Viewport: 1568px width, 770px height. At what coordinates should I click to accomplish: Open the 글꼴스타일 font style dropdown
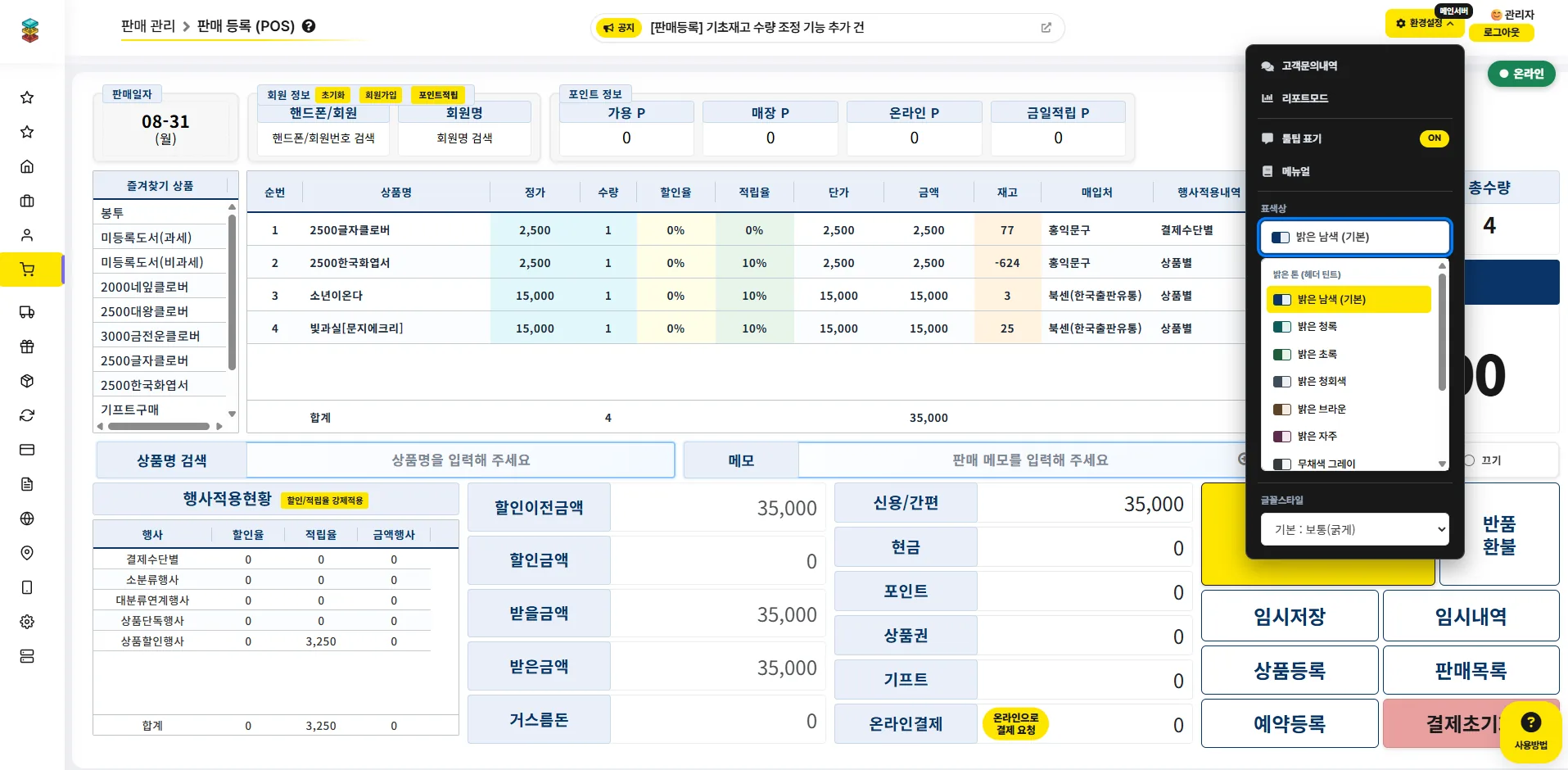pyautogui.click(x=1354, y=529)
